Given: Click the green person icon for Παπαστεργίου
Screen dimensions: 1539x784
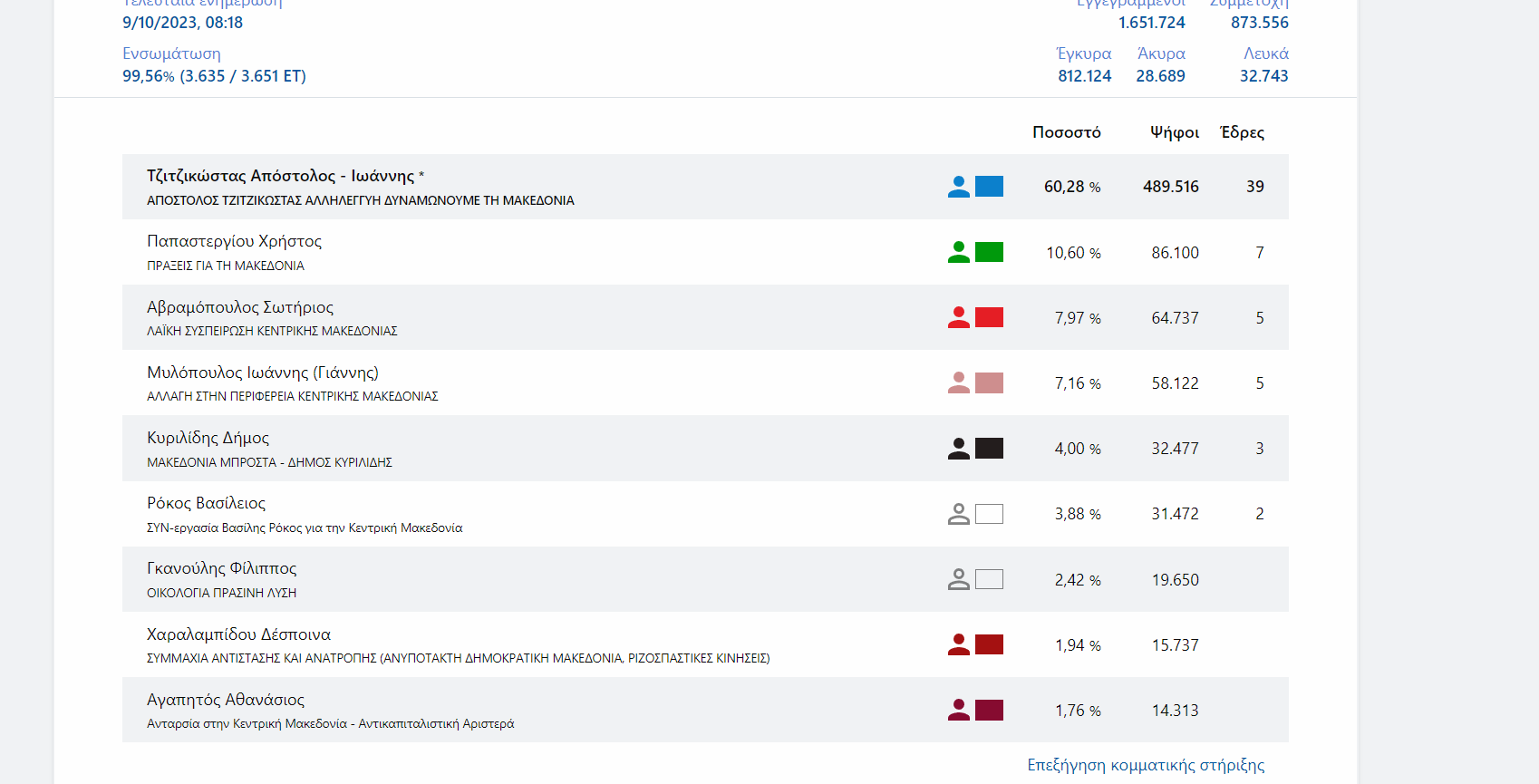Looking at the screenshot, I should (958, 252).
